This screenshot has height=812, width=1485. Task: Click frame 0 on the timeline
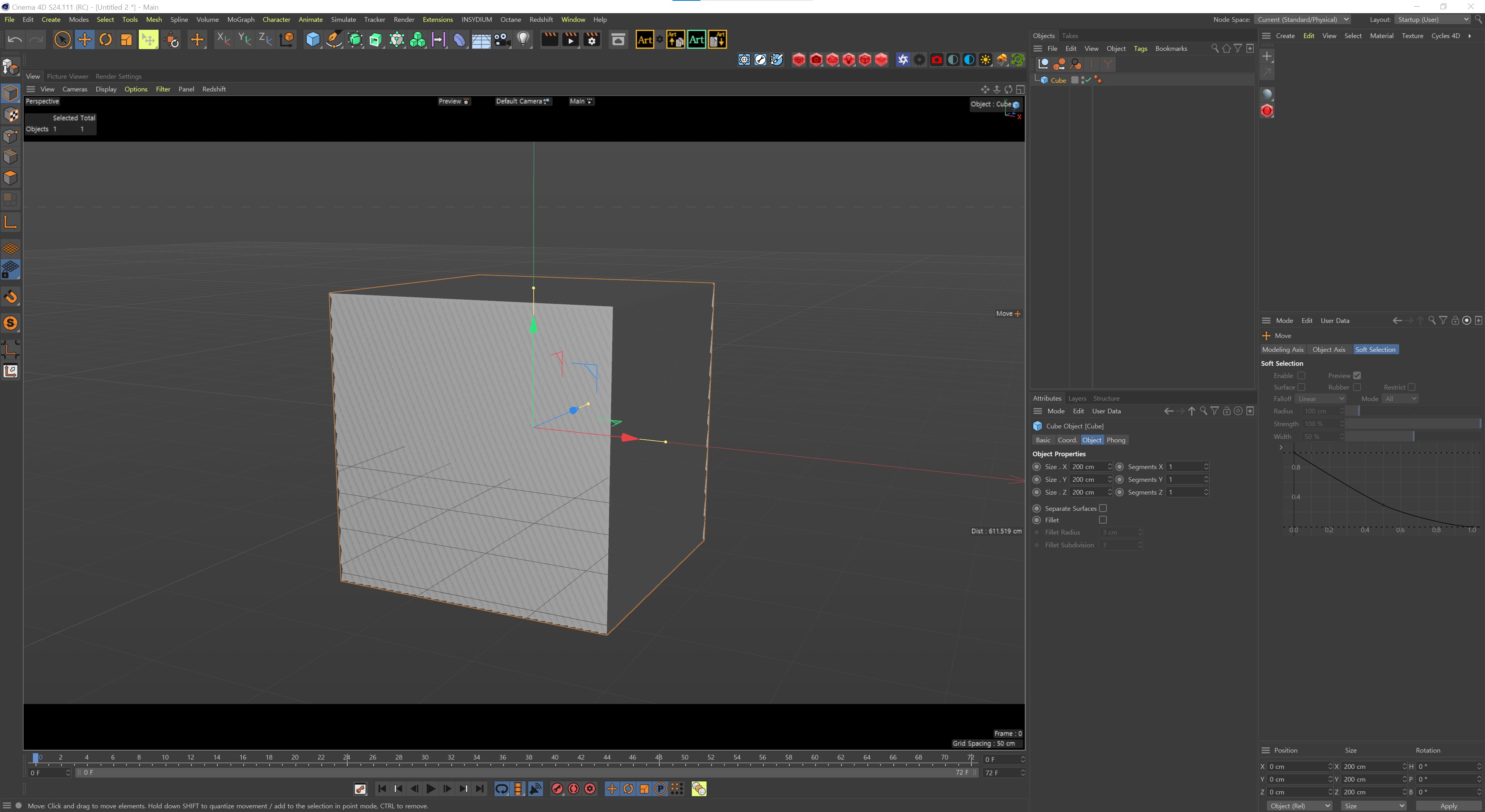(35, 757)
